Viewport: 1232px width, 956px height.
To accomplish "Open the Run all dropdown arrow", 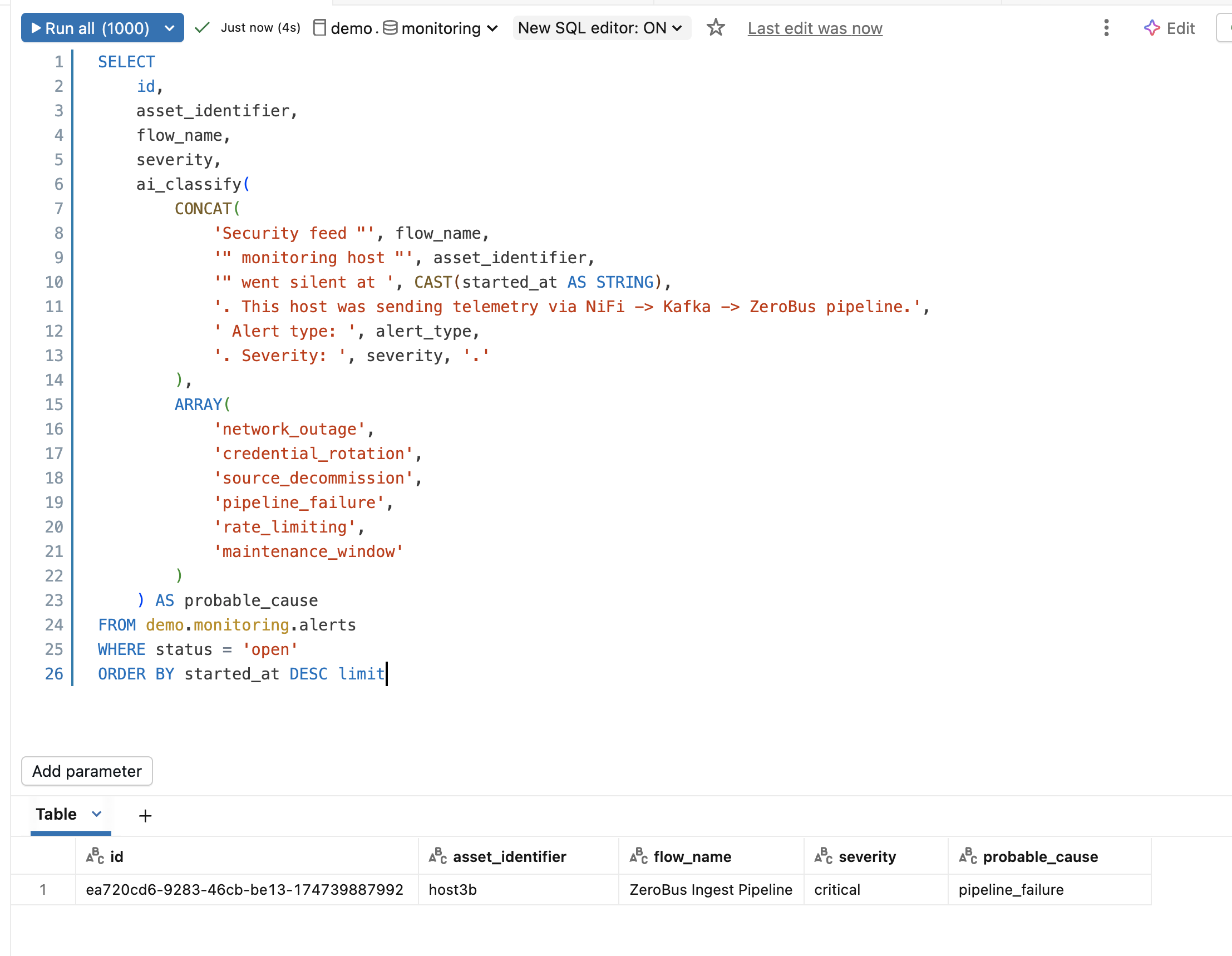I will click(x=170, y=28).
